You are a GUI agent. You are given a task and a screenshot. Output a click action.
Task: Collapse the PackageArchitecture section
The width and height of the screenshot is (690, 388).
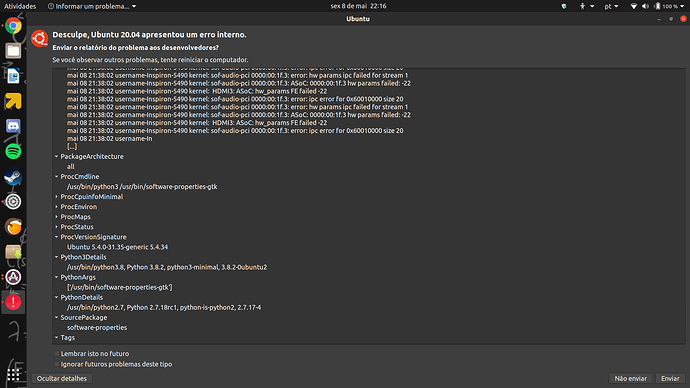coord(56,157)
